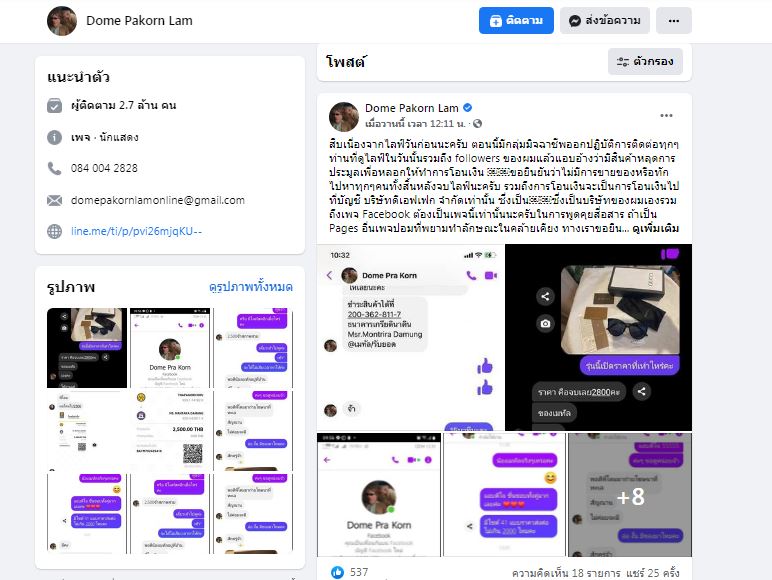Click the ติดตาม follow button
Screen dimensions: 772x580
click(516, 21)
